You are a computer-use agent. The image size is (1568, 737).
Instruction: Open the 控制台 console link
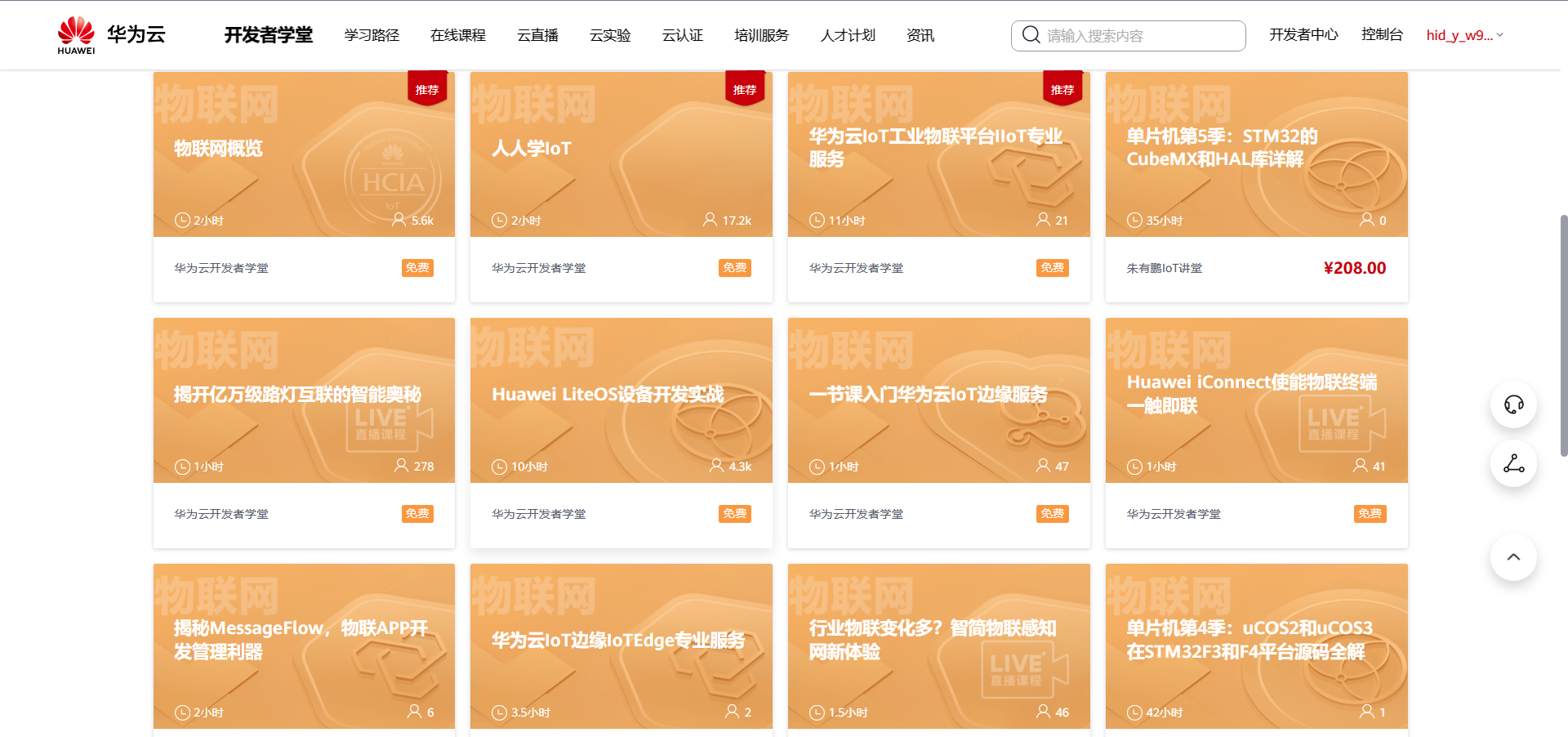pos(1382,34)
